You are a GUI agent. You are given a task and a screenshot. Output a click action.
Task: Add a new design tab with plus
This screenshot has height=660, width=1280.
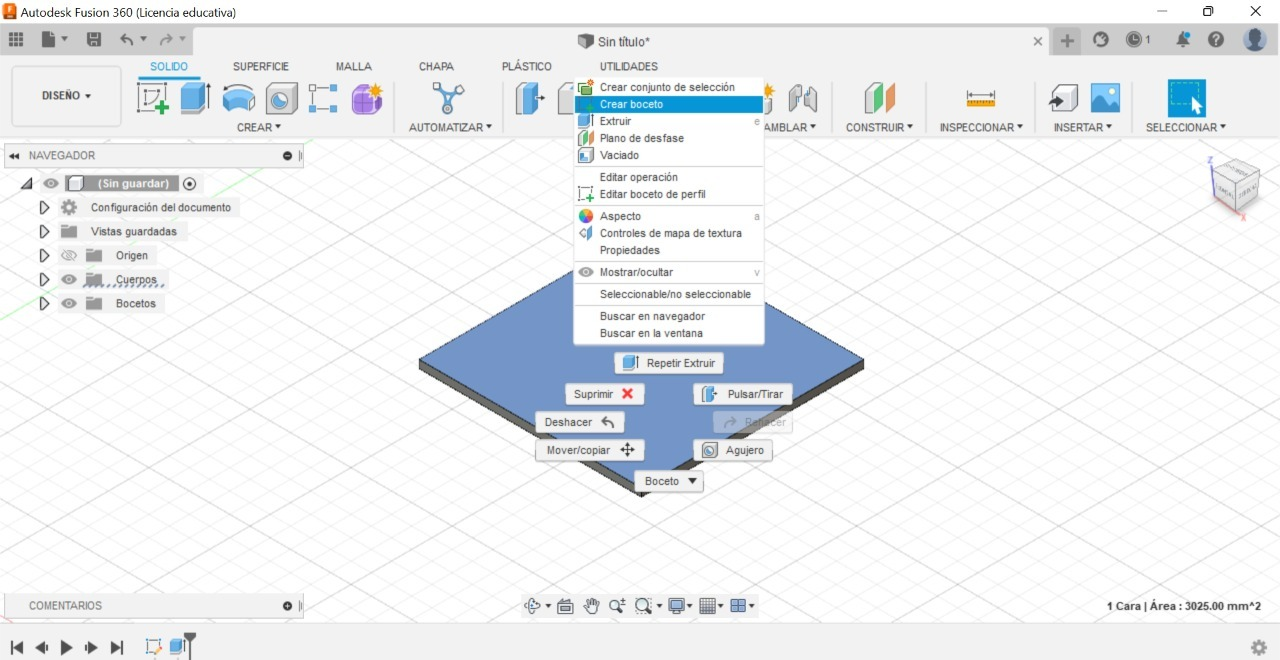tap(1068, 41)
